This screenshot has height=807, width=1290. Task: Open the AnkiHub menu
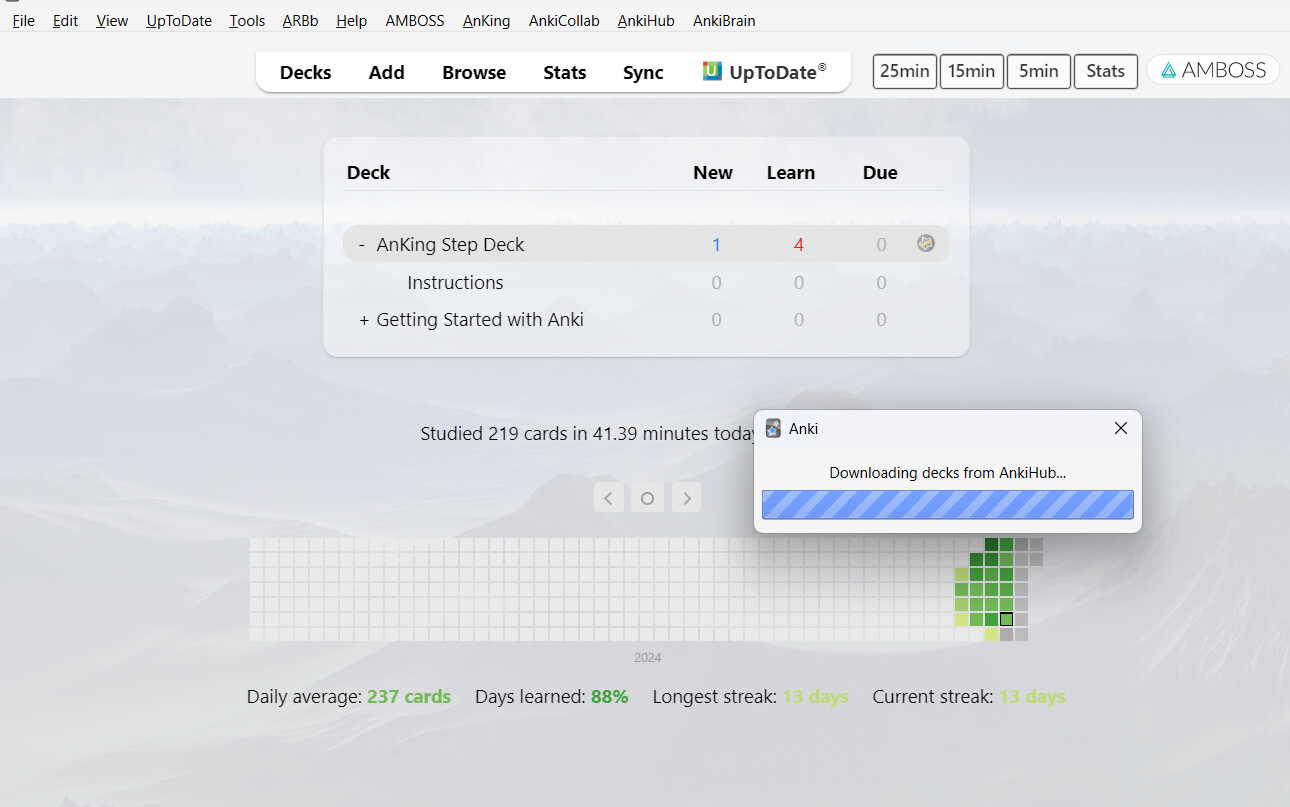point(646,20)
